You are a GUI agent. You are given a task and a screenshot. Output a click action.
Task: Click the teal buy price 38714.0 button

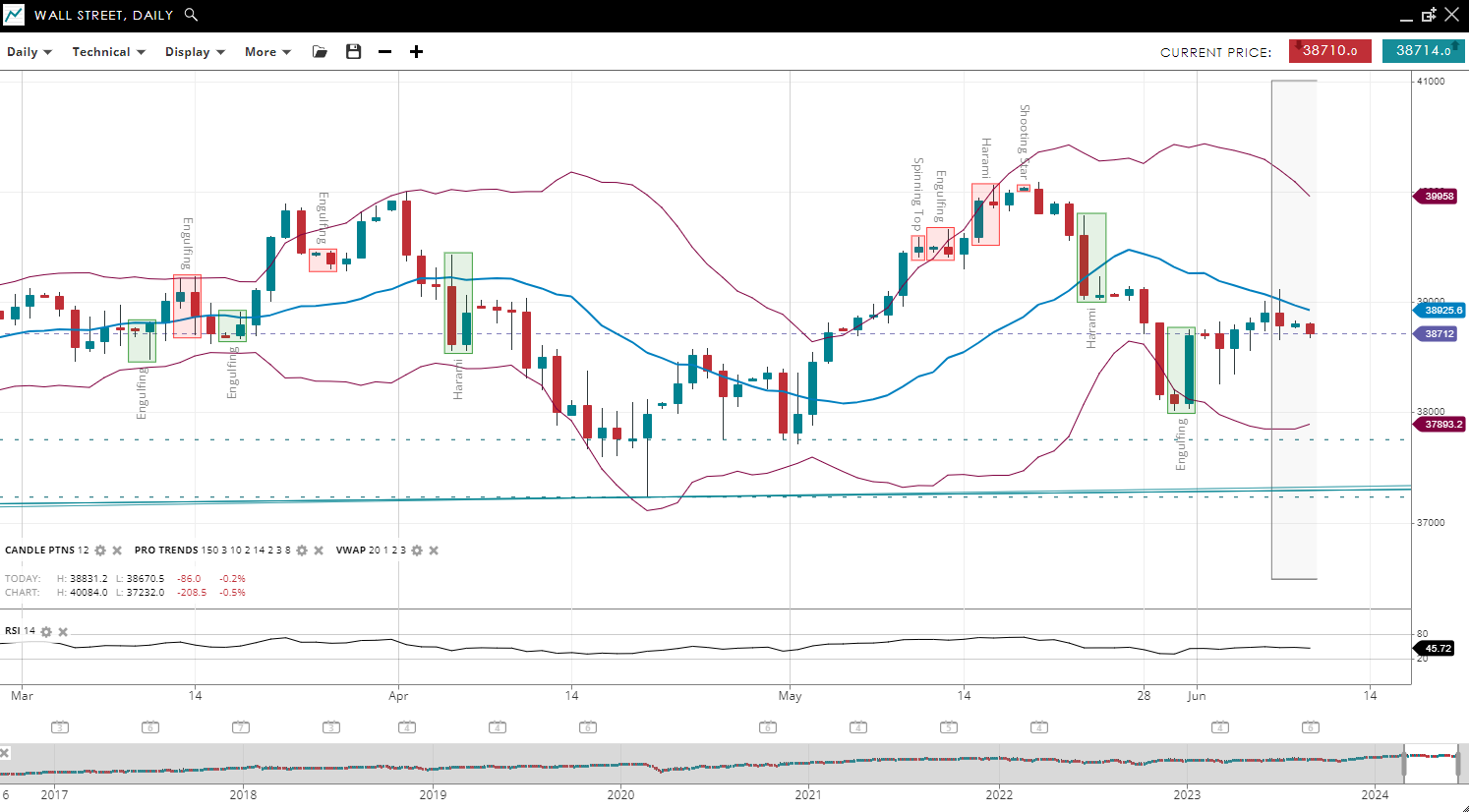pos(1423,51)
